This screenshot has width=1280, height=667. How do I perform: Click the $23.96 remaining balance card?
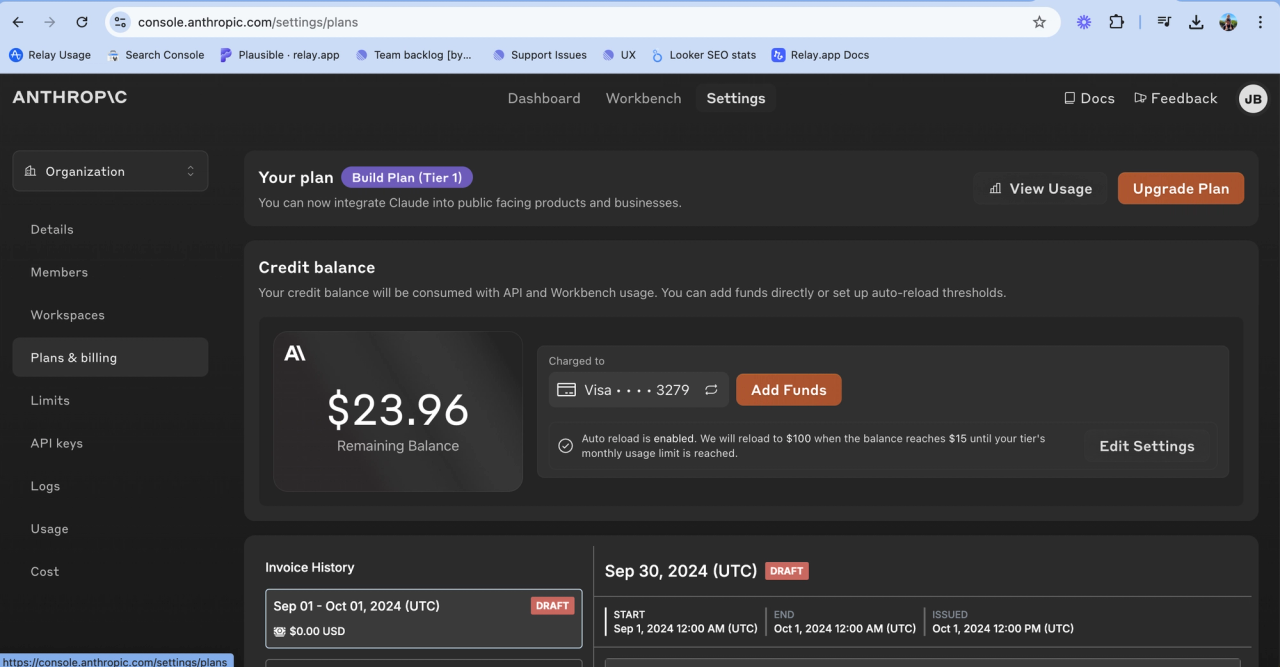(x=398, y=411)
